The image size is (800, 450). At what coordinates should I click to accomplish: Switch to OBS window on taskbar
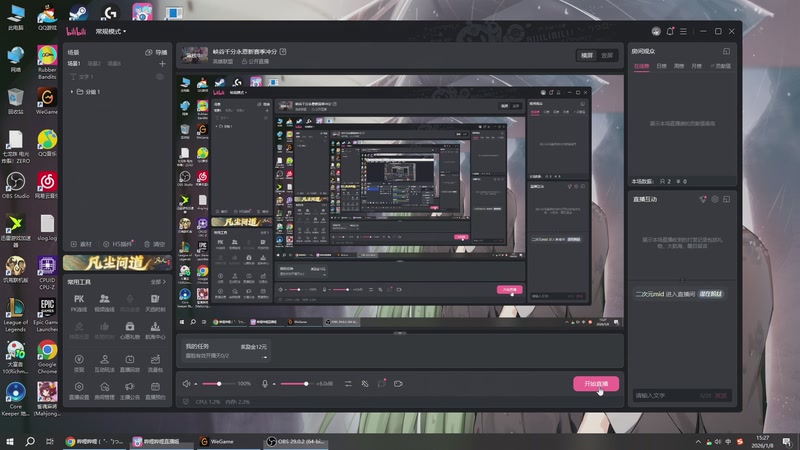point(296,441)
